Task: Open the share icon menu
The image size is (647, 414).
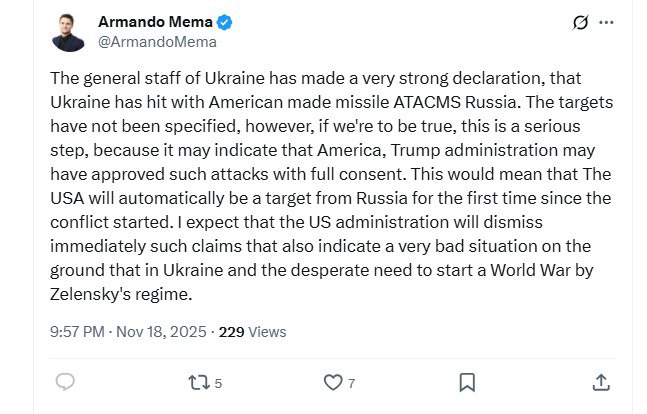Action: 600,381
